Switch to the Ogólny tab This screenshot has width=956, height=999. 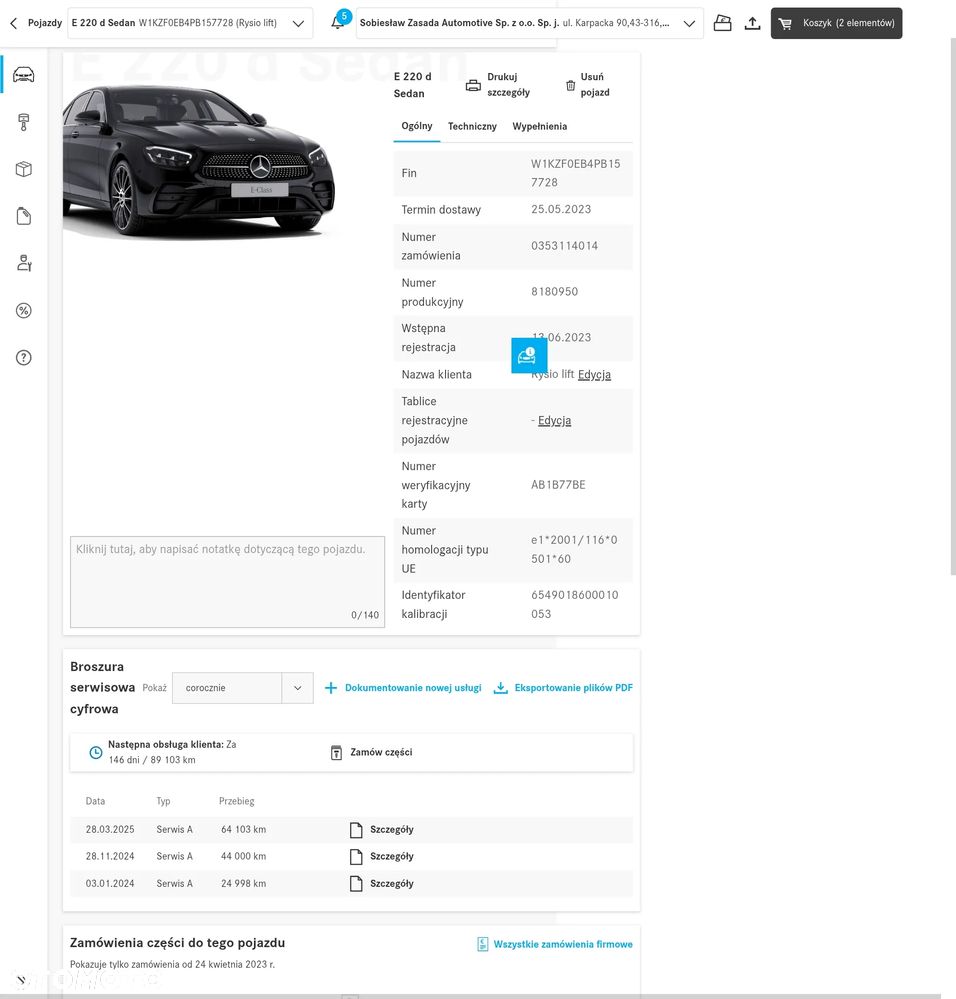click(x=417, y=126)
